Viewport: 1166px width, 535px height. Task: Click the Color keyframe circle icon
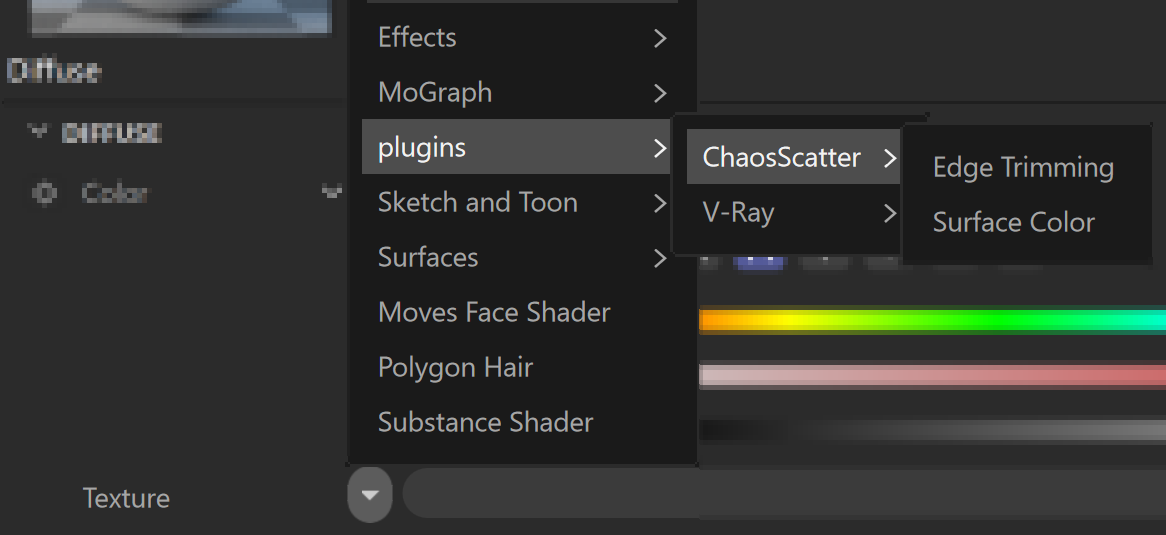[x=45, y=193]
